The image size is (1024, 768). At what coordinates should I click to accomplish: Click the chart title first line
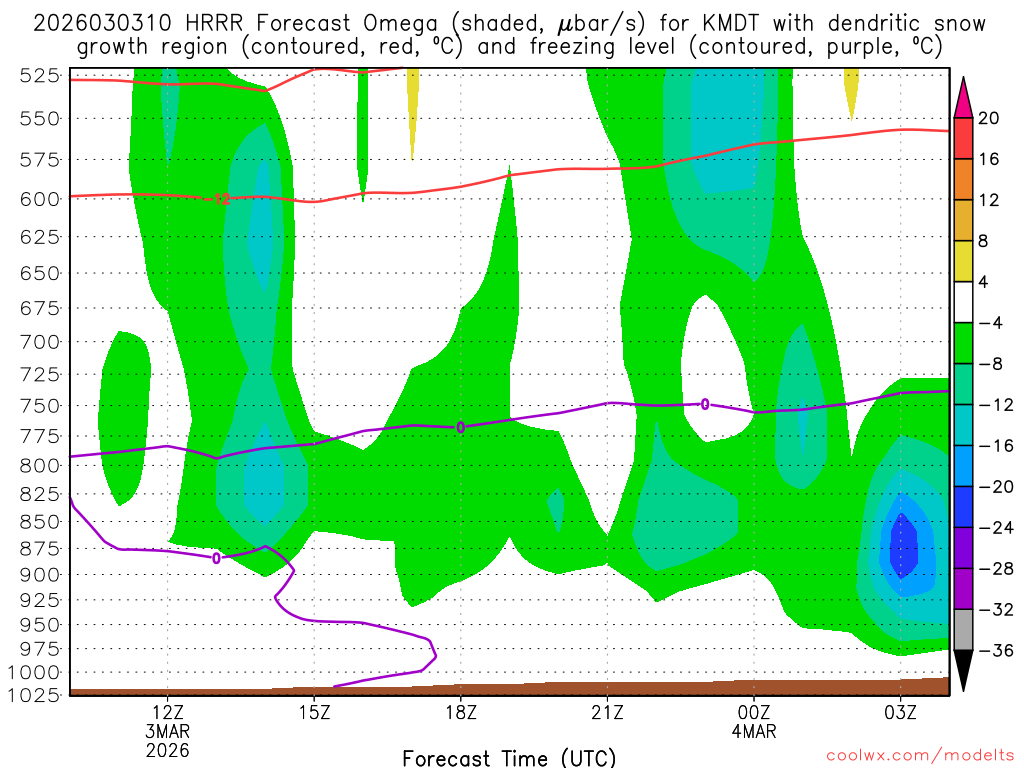pyautogui.click(x=509, y=24)
